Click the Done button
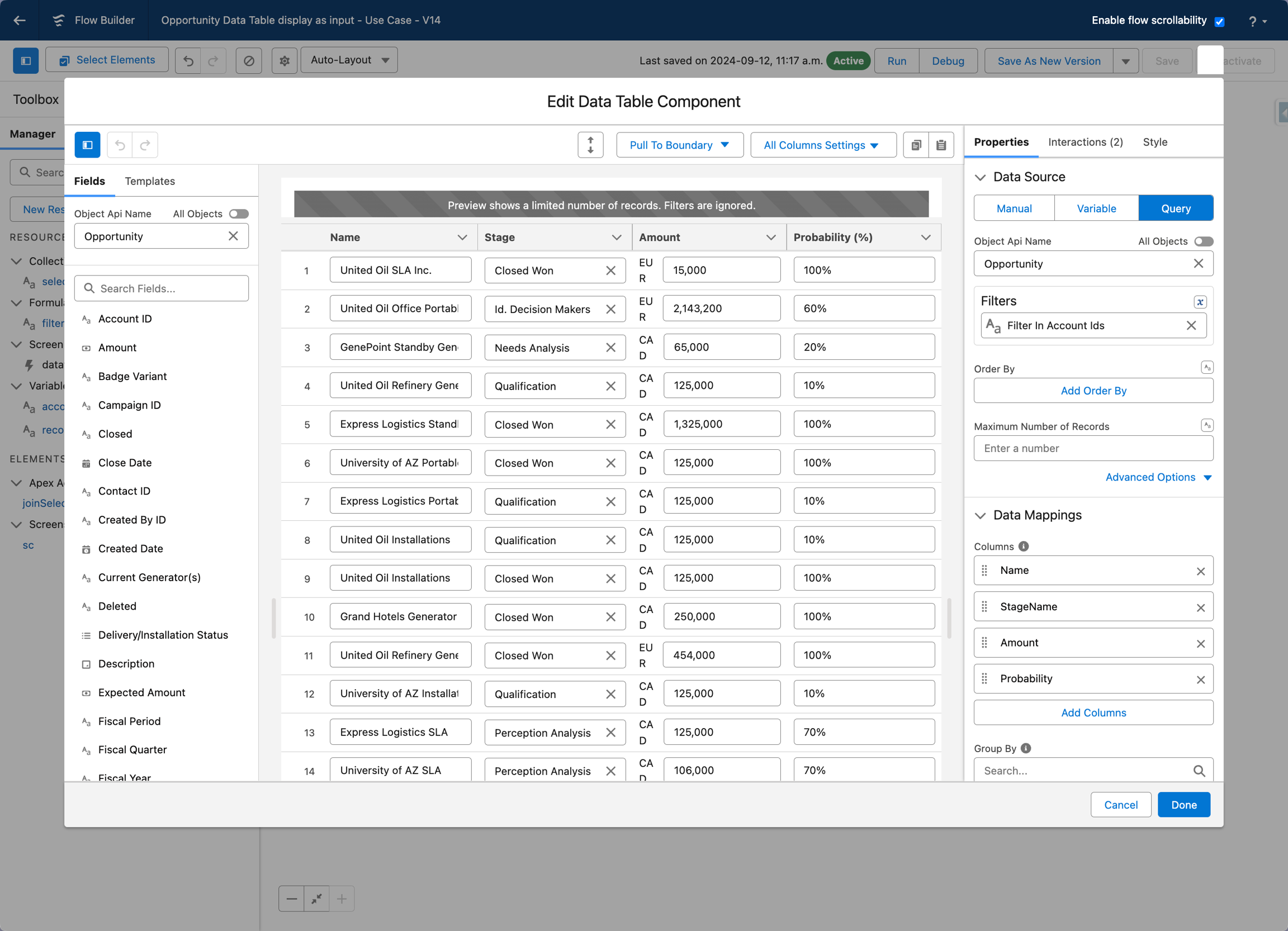 point(1183,805)
